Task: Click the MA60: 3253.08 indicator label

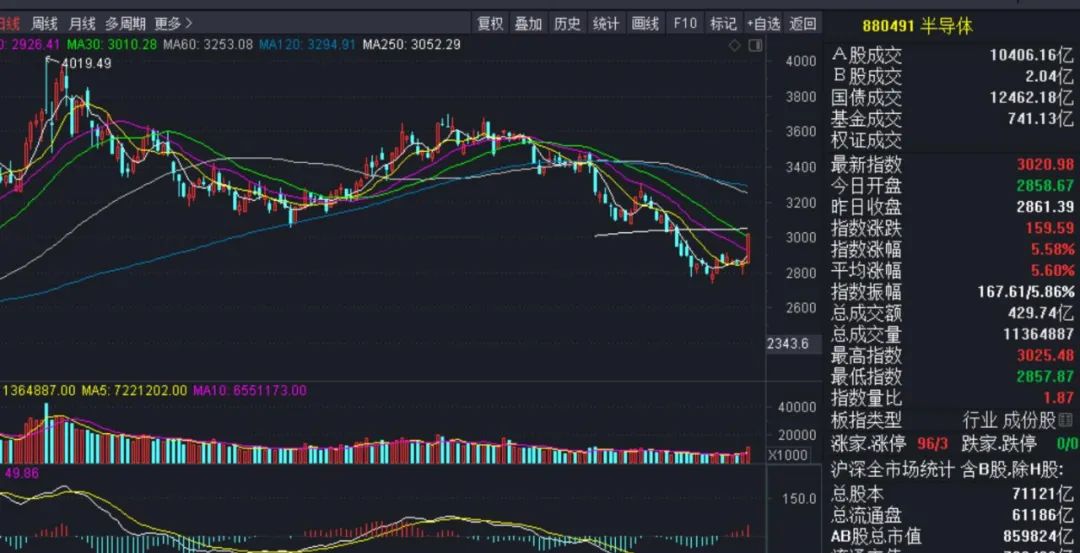Action: pos(208,45)
